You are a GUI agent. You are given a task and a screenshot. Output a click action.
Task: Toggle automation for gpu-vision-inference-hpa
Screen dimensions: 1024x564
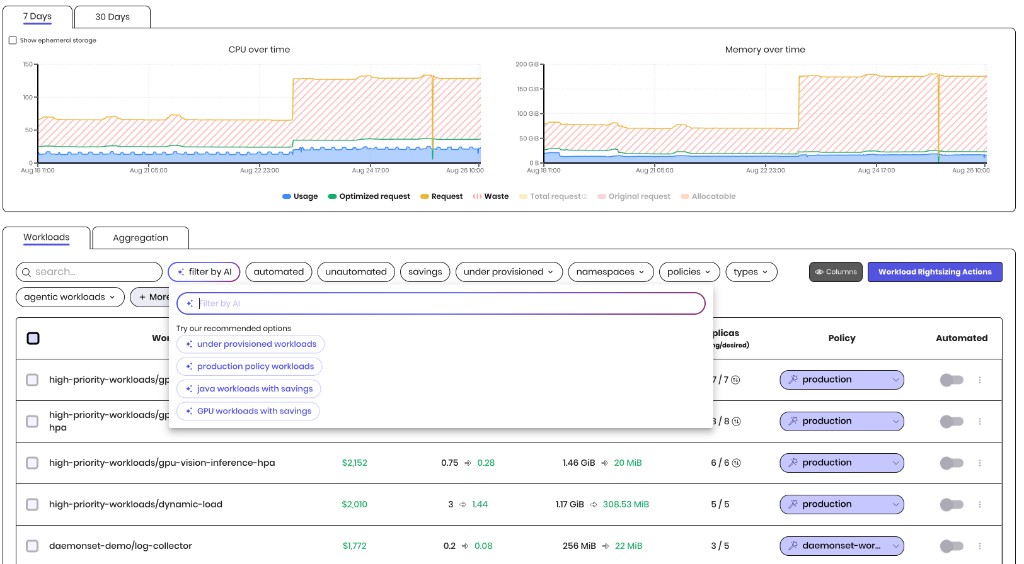[952, 463]
